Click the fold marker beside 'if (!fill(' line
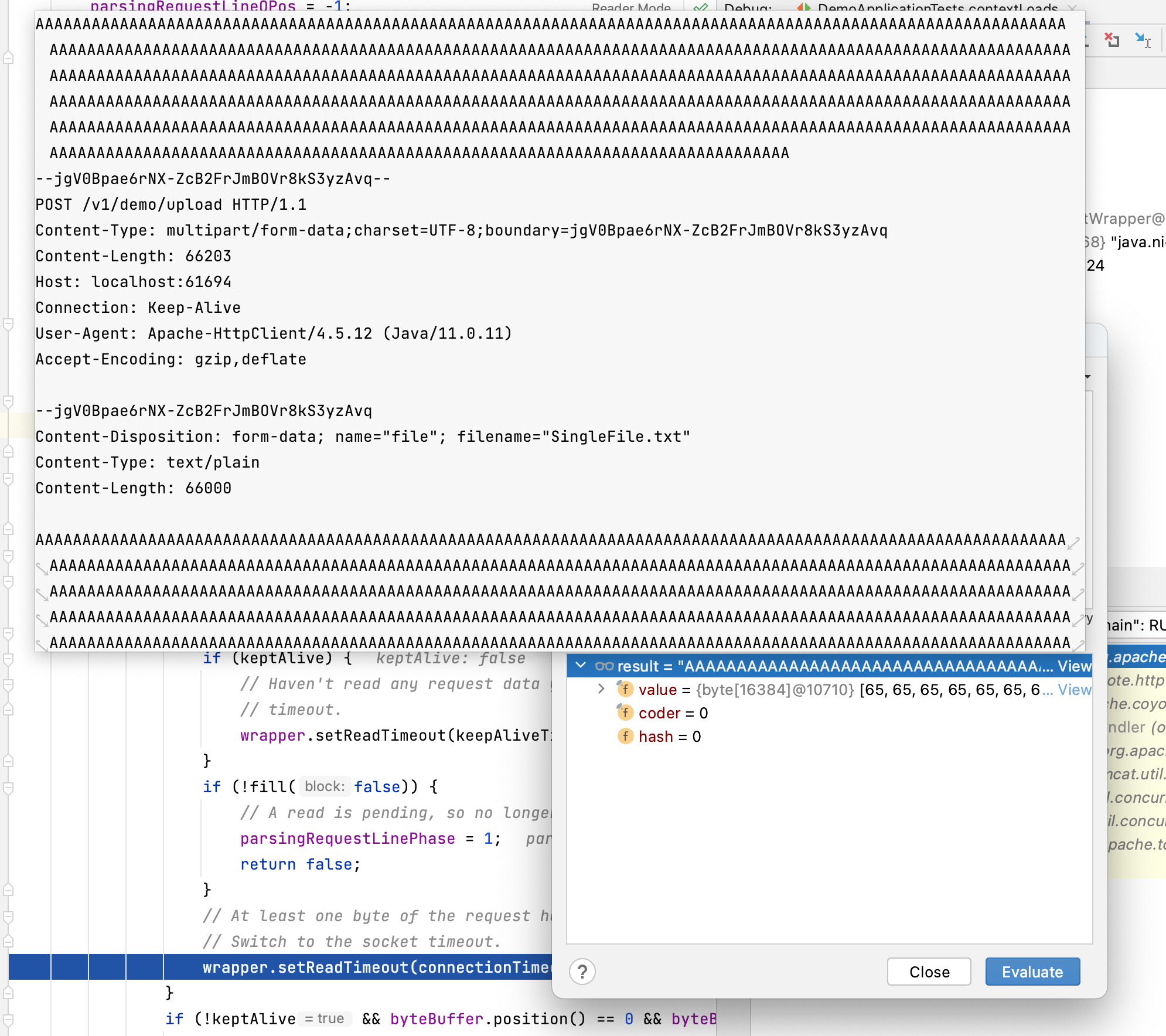The height and width of the screenshot is (1036, 1166). click(x=8, y=788)
